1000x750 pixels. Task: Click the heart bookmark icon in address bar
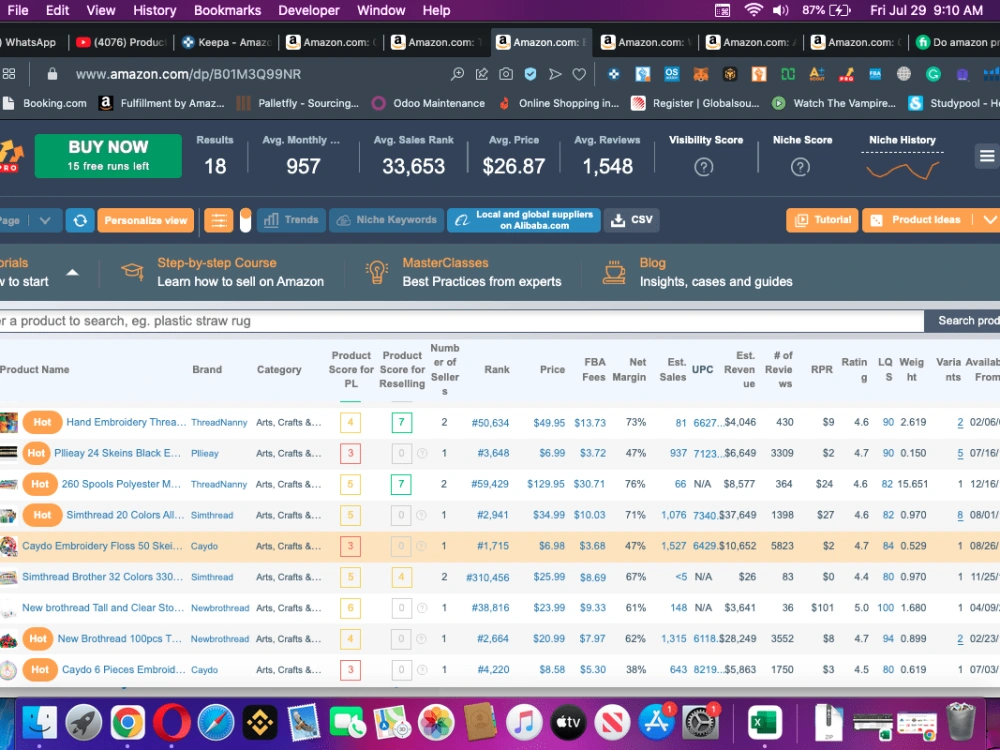[579, 75]
